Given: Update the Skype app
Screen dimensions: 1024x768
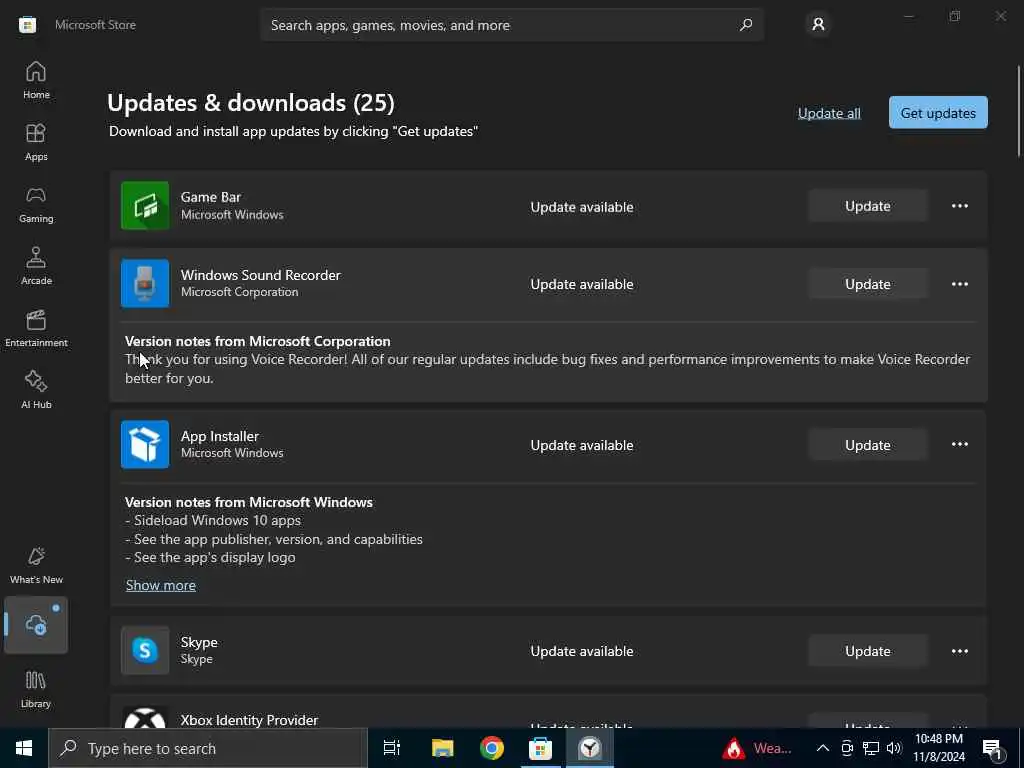Looking at the screenshot, I should (867, 651).
